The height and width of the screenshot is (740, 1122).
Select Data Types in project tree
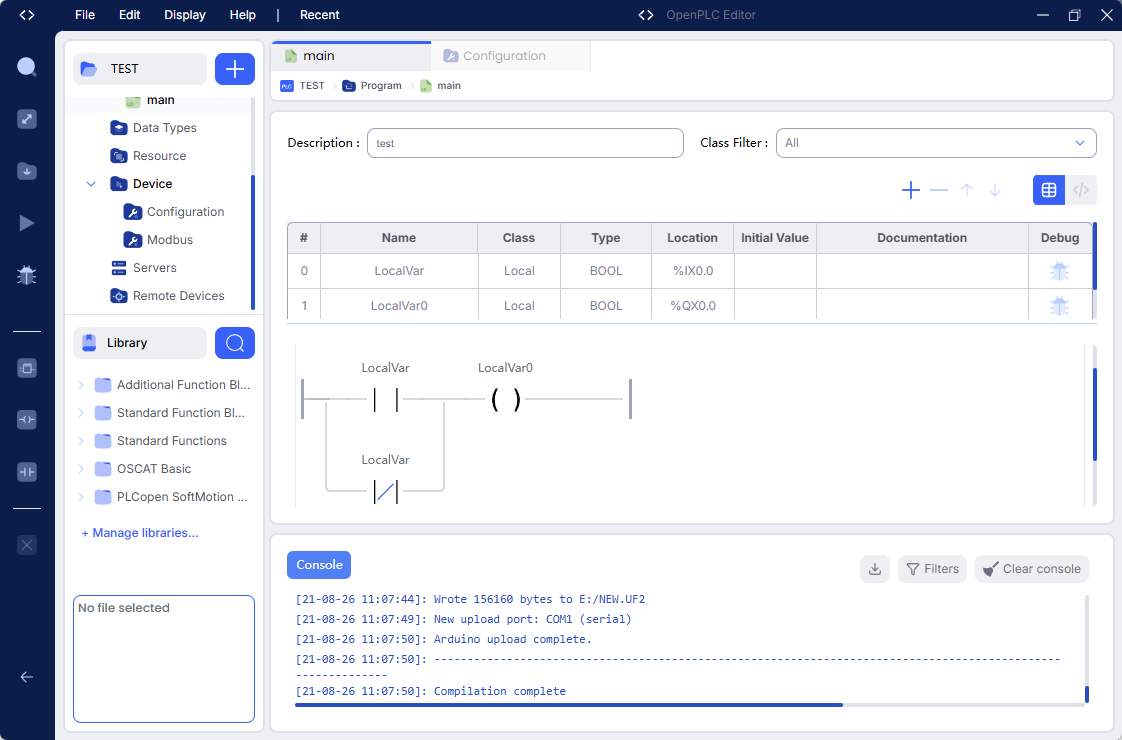tap(165, 128)
